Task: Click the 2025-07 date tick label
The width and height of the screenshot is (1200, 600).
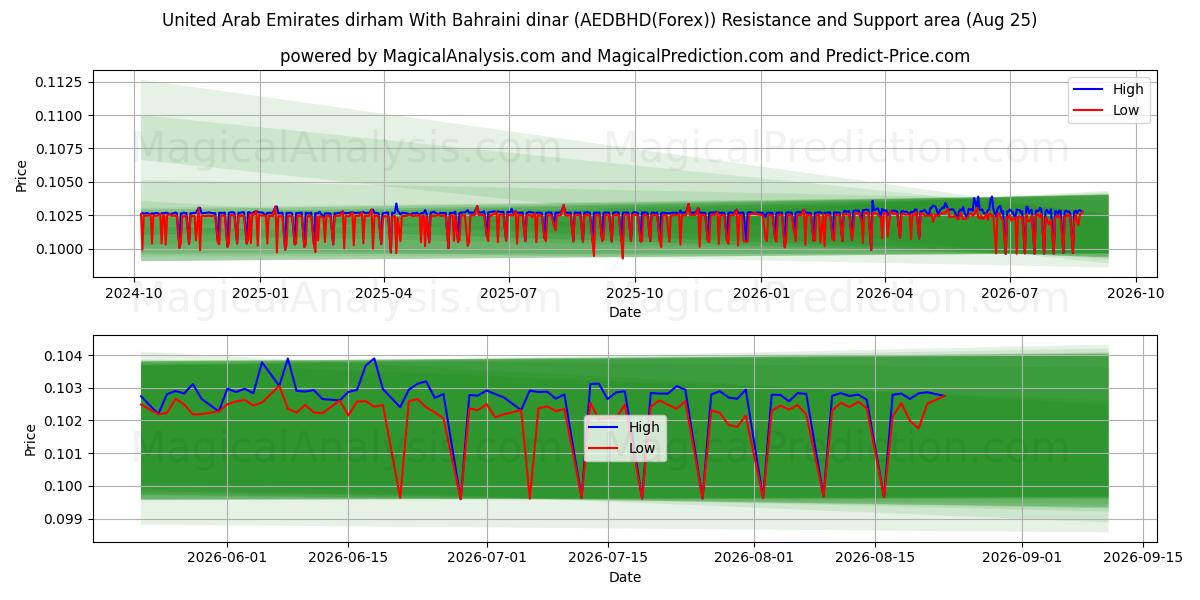Action: tap(509, 294)
